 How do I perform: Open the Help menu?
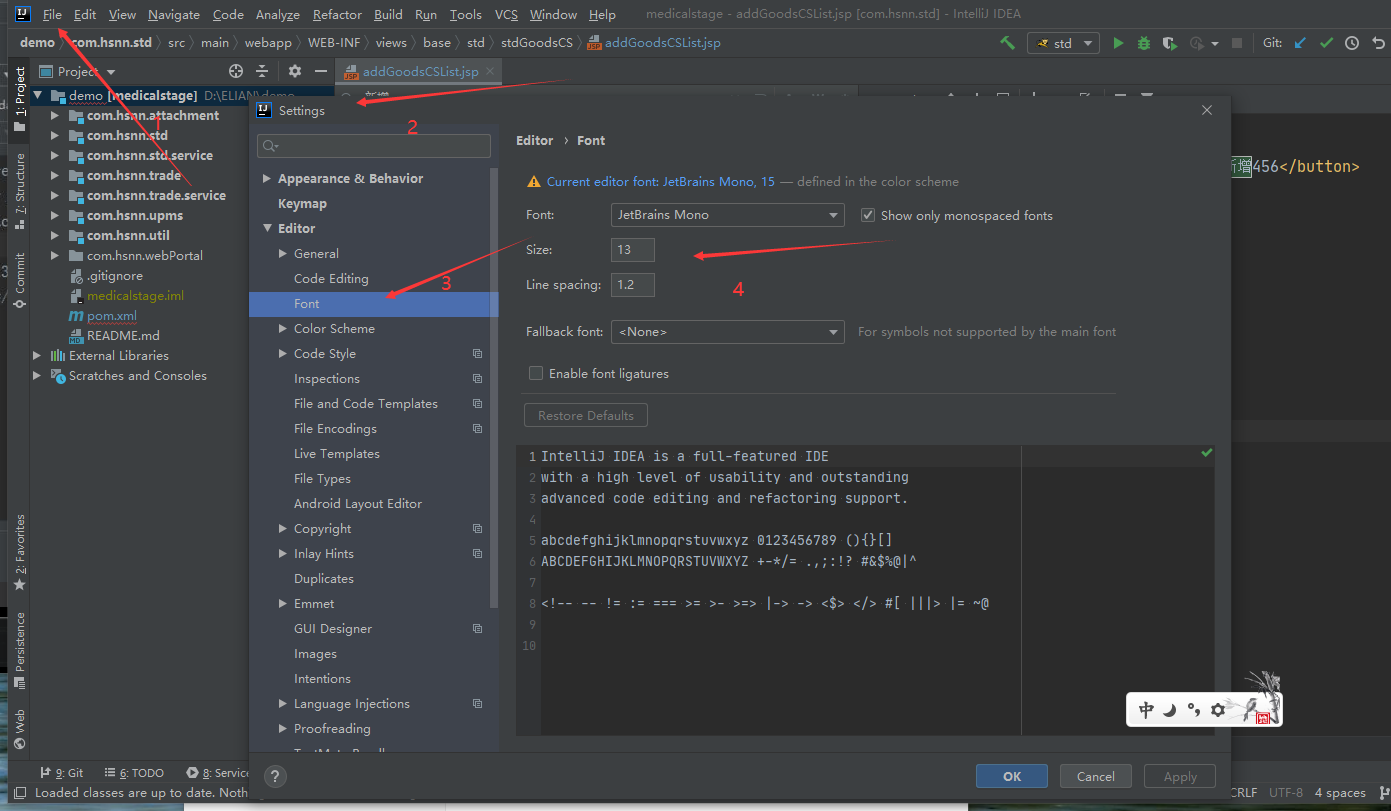[602, 14]
